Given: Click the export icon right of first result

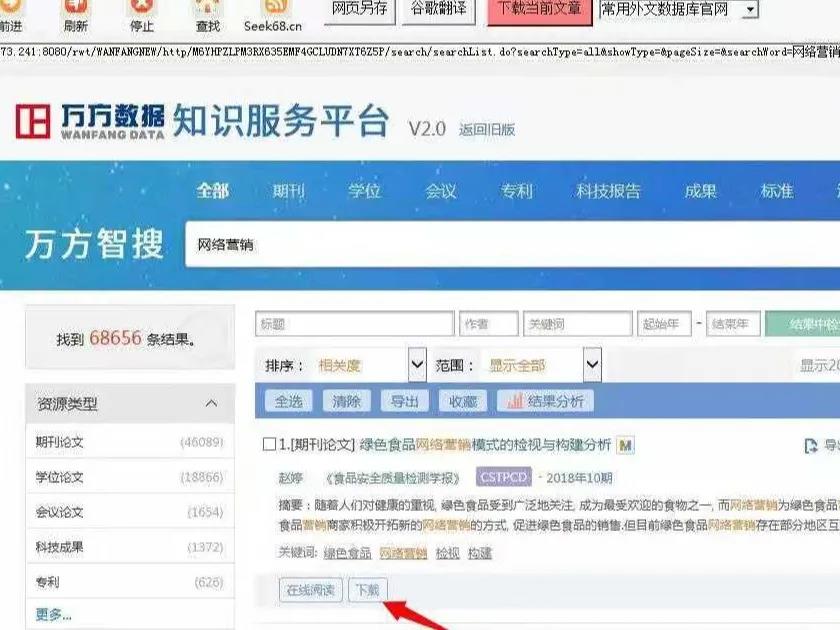Looking at the screenshot, I should coord(811,446).
